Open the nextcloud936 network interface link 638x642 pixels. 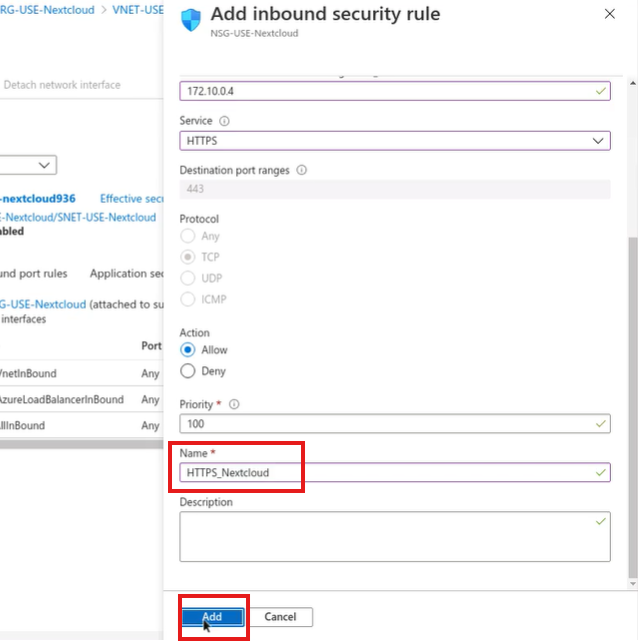[x=38, y=199]
